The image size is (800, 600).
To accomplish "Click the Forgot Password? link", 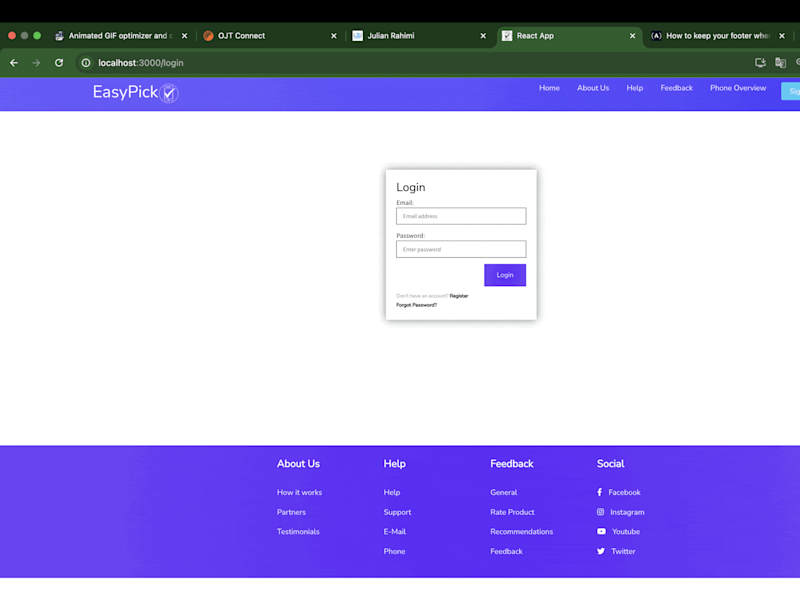I will [416, 305].
